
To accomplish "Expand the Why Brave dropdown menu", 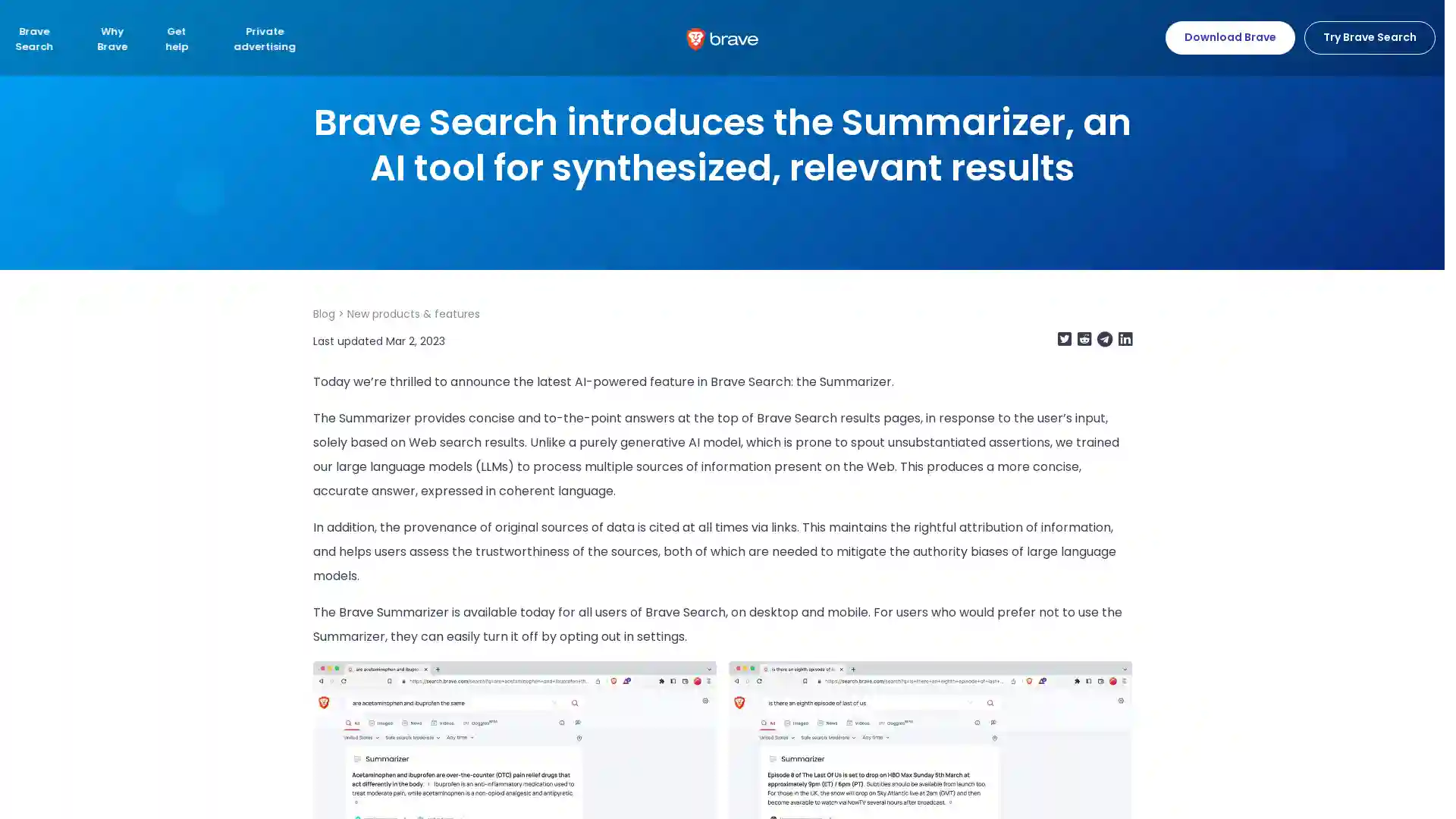I will (112, 38).
